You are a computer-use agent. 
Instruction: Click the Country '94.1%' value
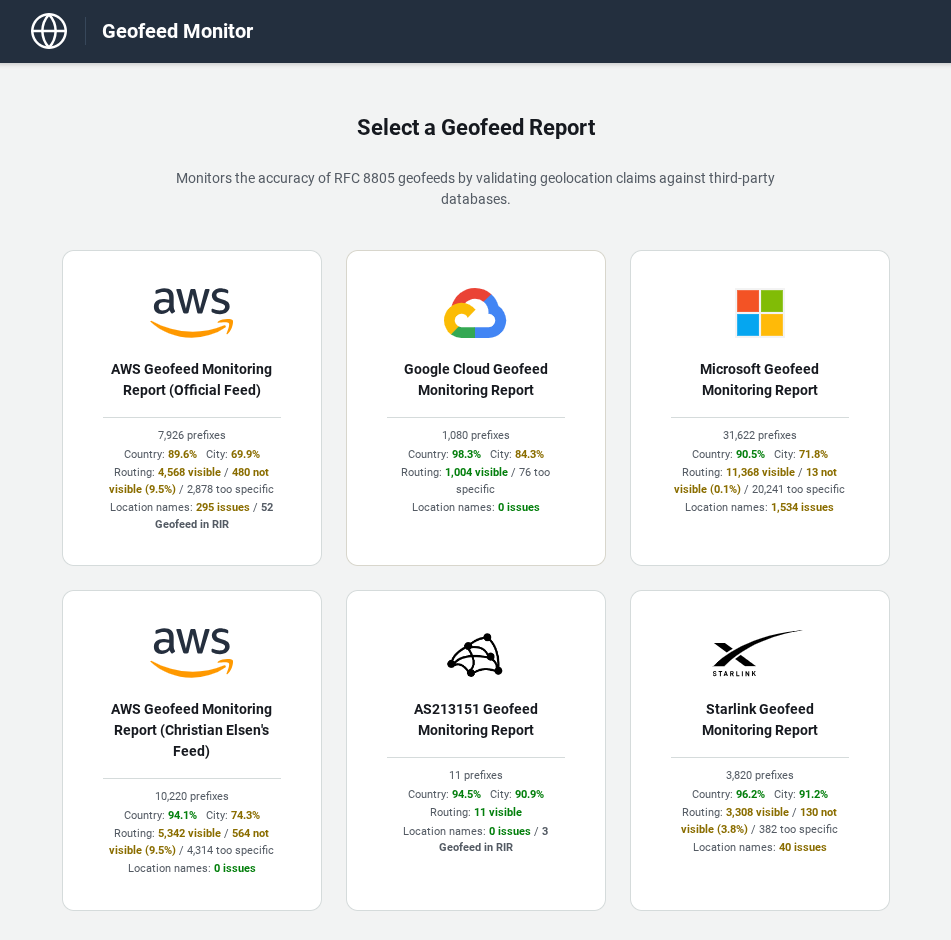[183, 815]
